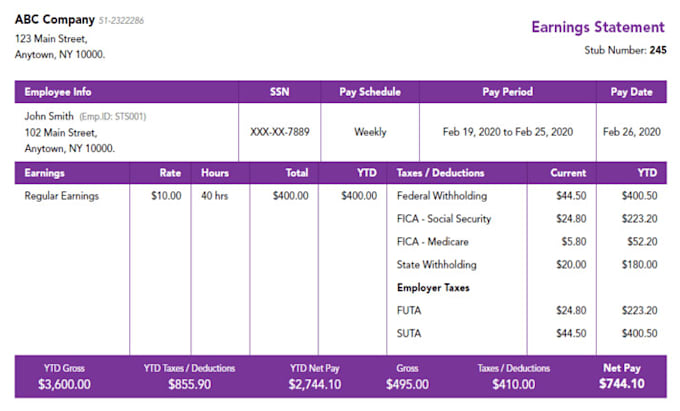This screenshot has height=411, width=680.
Task: Click the Weekly pay schedule value
Action: [370, 132]
